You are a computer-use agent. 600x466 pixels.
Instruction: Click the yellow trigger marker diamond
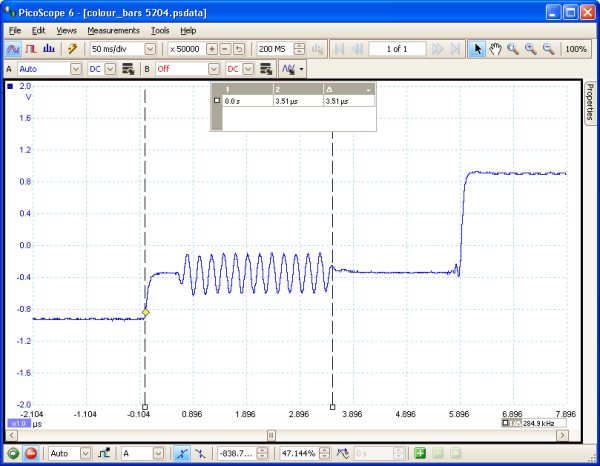145,312
